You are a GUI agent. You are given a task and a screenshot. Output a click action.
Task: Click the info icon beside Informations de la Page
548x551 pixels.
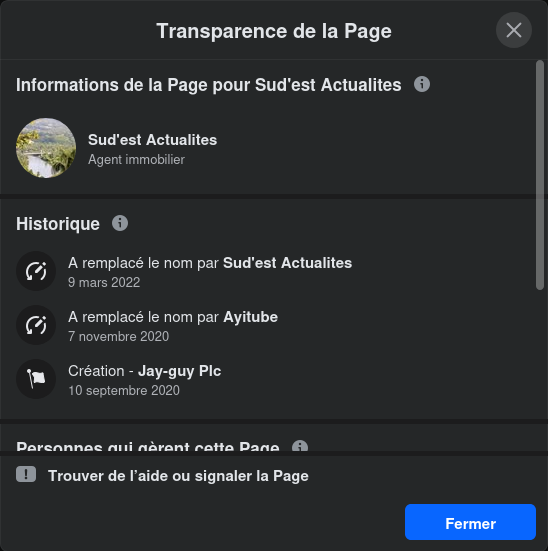pos(422,84)
